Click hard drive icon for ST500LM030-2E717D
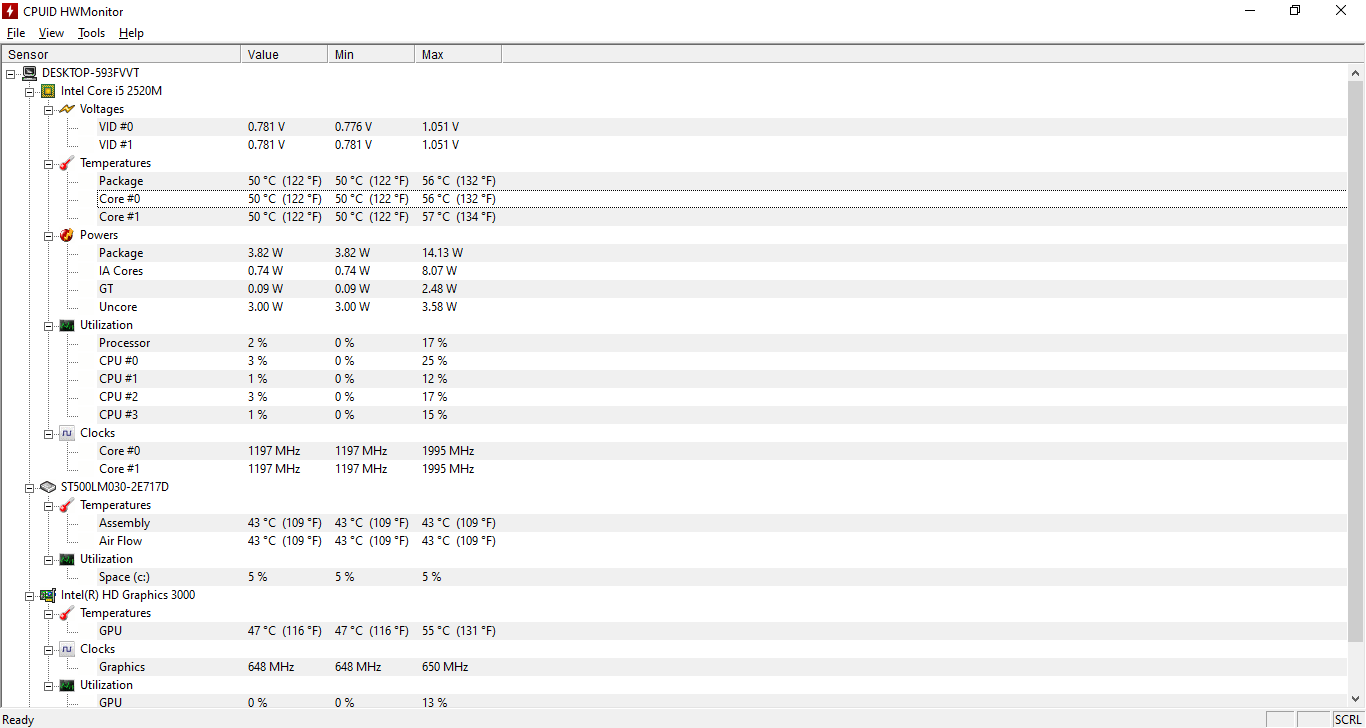1366x728 pixels. tap(48, 487)
